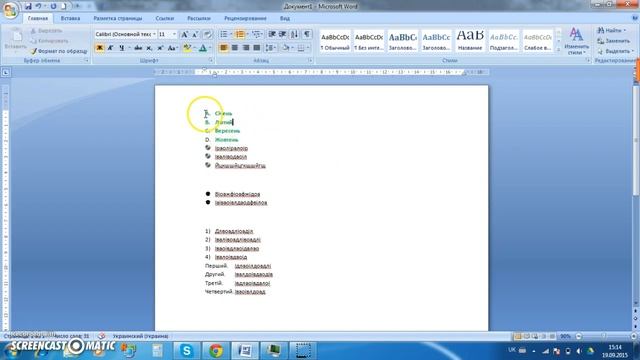The image size is (640, 360).
Task: Apply the Без интервала style
Action: point(369,41)
